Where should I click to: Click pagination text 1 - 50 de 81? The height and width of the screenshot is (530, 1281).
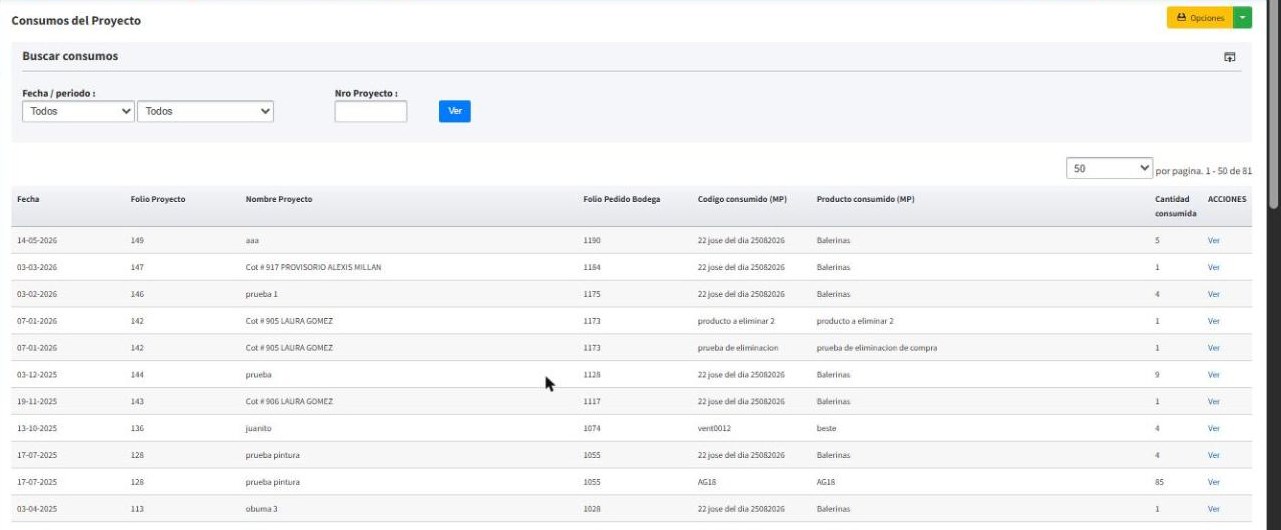tap(1226, 171)
